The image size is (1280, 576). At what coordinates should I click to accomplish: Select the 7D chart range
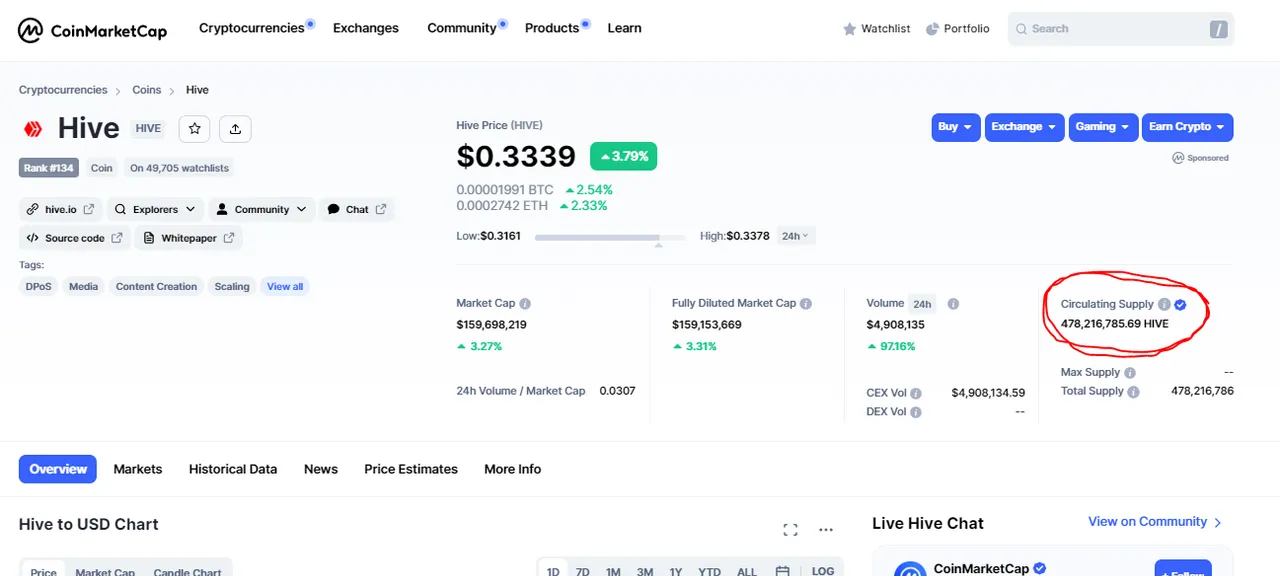pos(583,570)
